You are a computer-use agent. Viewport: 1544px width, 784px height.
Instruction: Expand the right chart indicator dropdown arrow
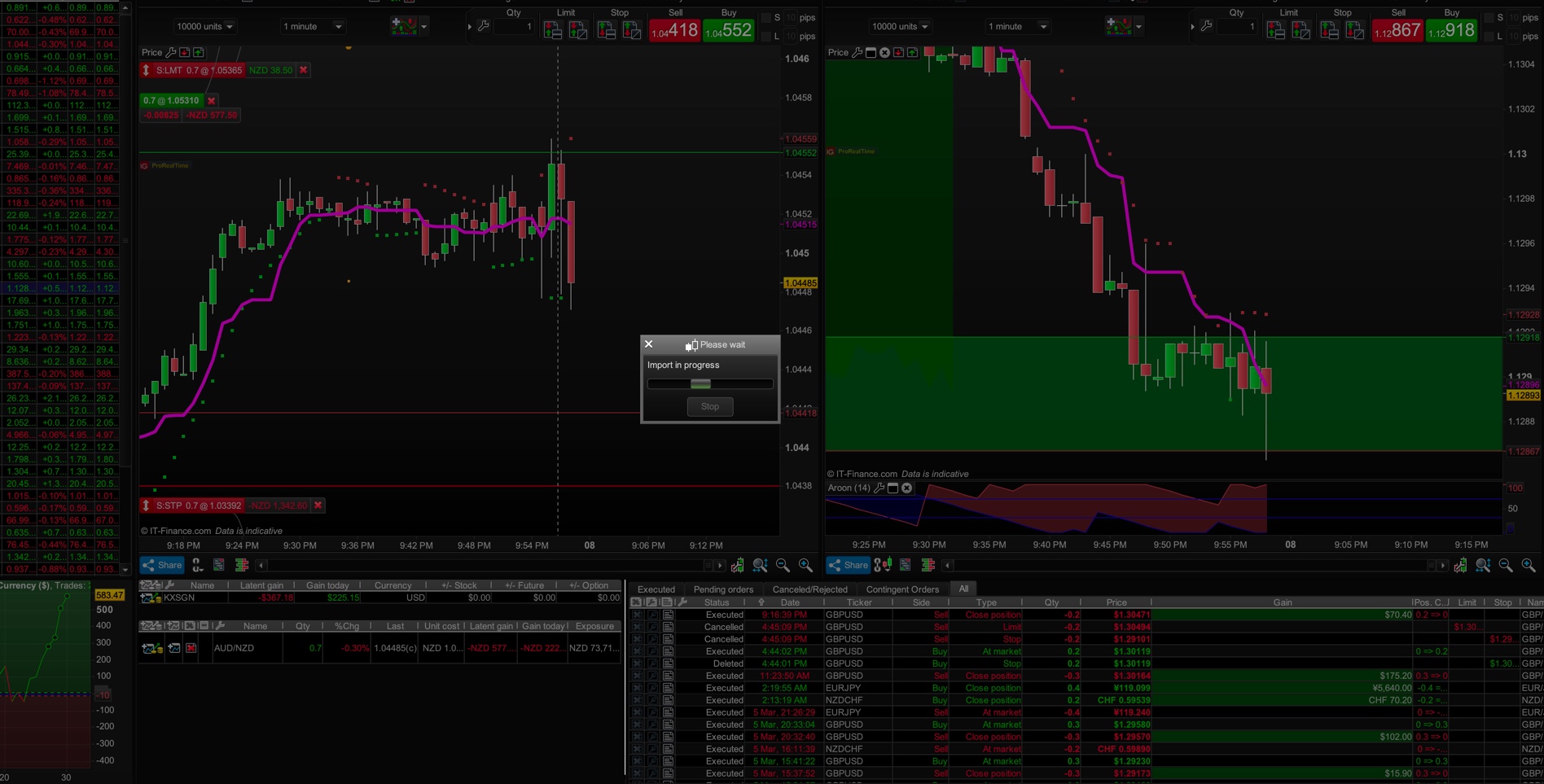point(1138,27)
